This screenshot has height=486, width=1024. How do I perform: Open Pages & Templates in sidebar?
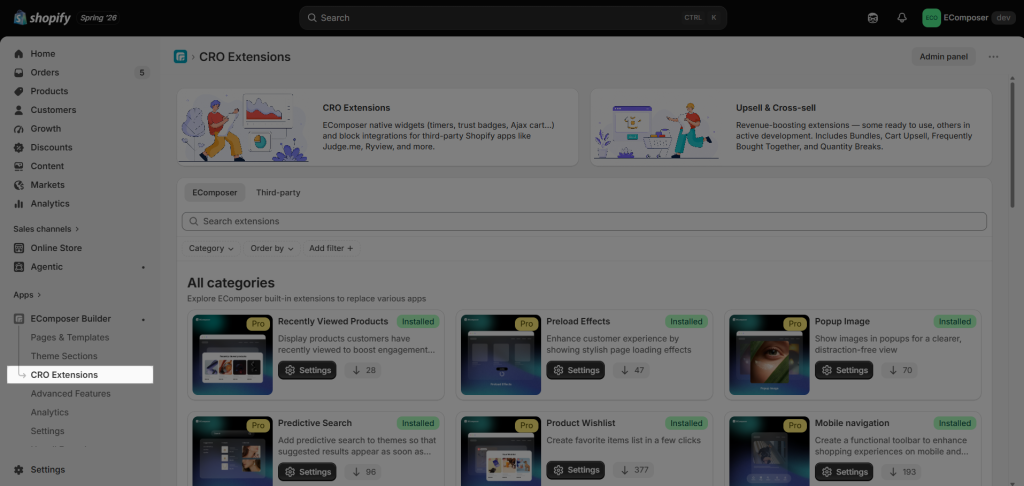tap(70, 338)
